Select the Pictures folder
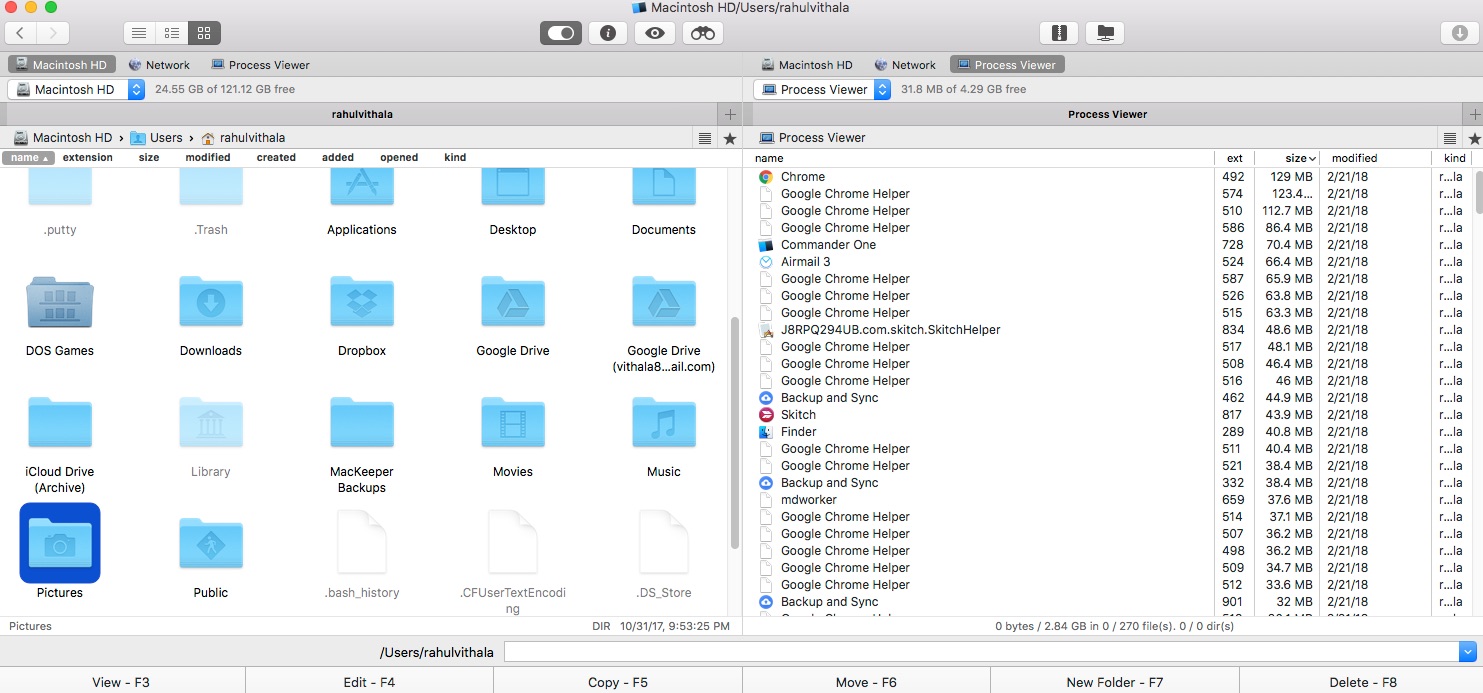This screenshot has width=1483, height=693. [x=60, y=551]
